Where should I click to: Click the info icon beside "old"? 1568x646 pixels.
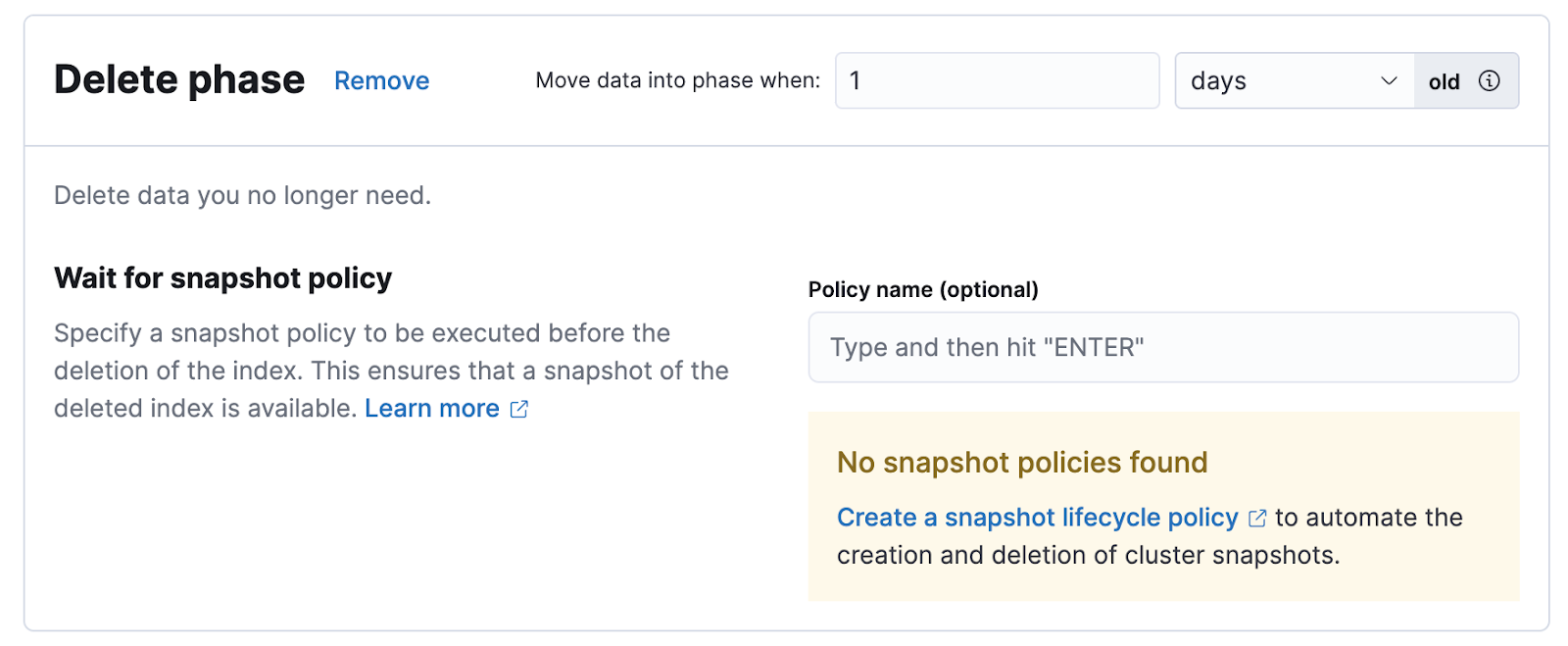pyautogui.click(x=1489, y=80)
